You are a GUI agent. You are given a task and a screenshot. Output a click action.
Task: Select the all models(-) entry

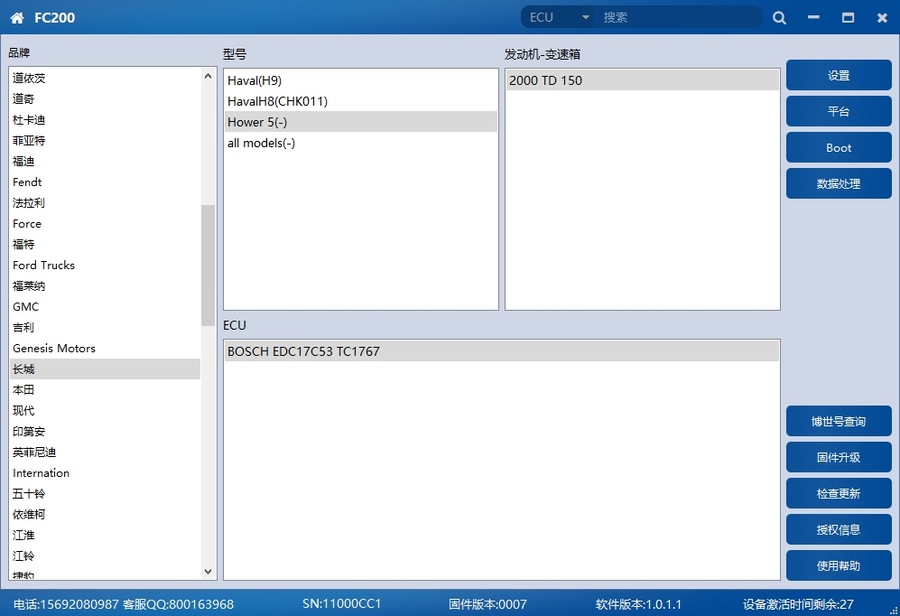click(x=360, y=143)
